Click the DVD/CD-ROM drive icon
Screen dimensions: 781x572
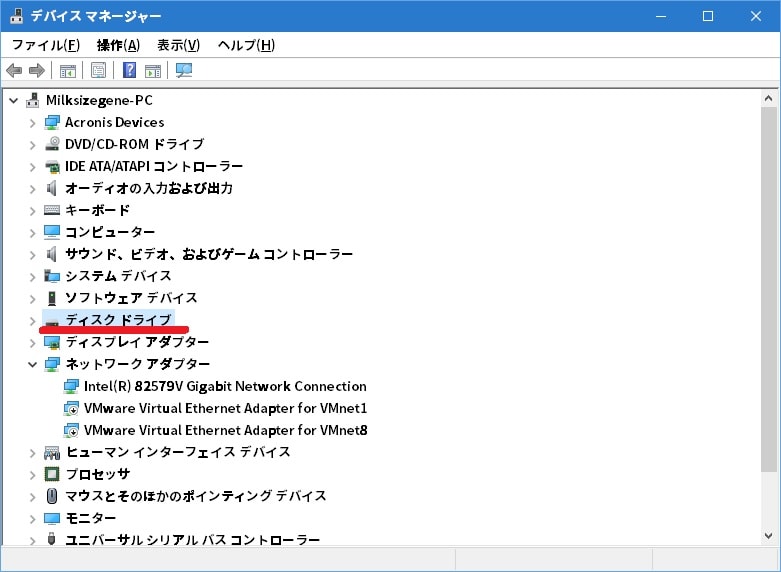tap(52, 144)
